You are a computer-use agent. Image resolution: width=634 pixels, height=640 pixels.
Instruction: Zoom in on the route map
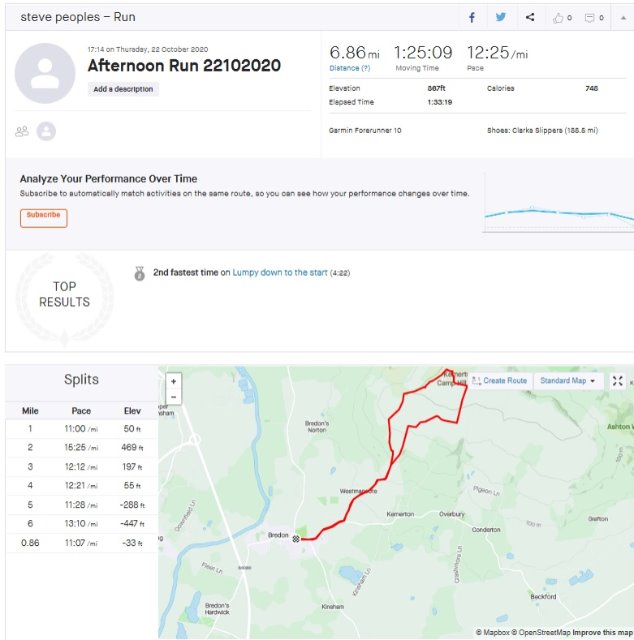click(174, 381)
